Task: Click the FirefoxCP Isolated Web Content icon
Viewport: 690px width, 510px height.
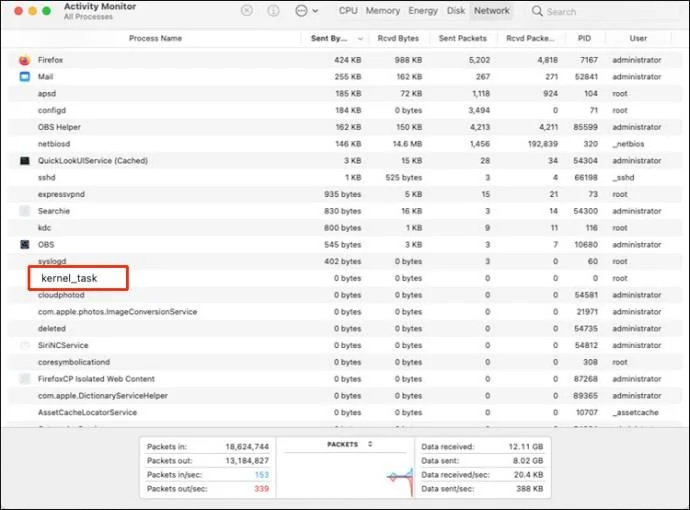Action: point(25,379)
